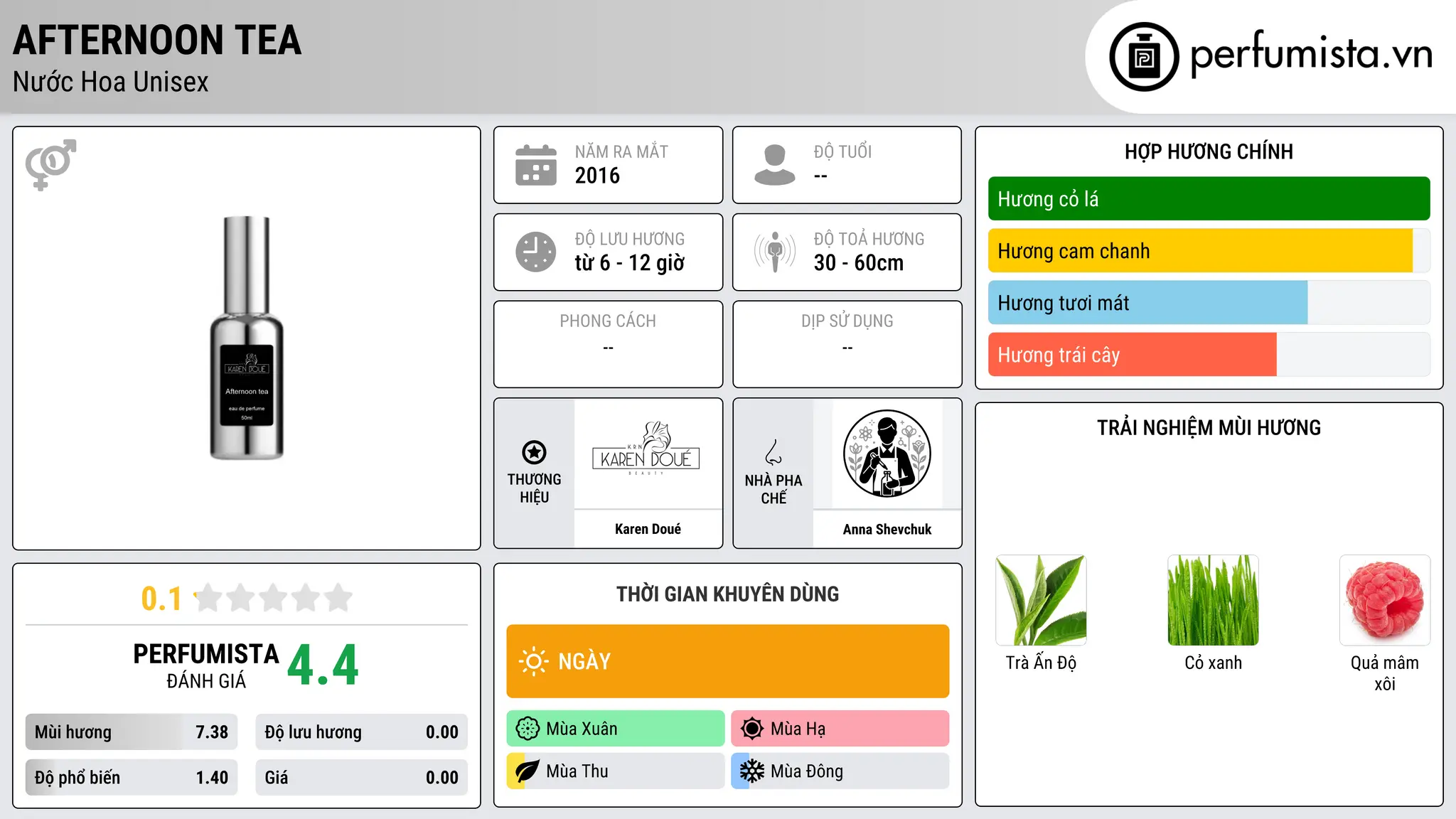Viewport: 1456px width, 819px height.
Task: Open the Anna Shevchuk perfumer name link
Action: (887, 529)
